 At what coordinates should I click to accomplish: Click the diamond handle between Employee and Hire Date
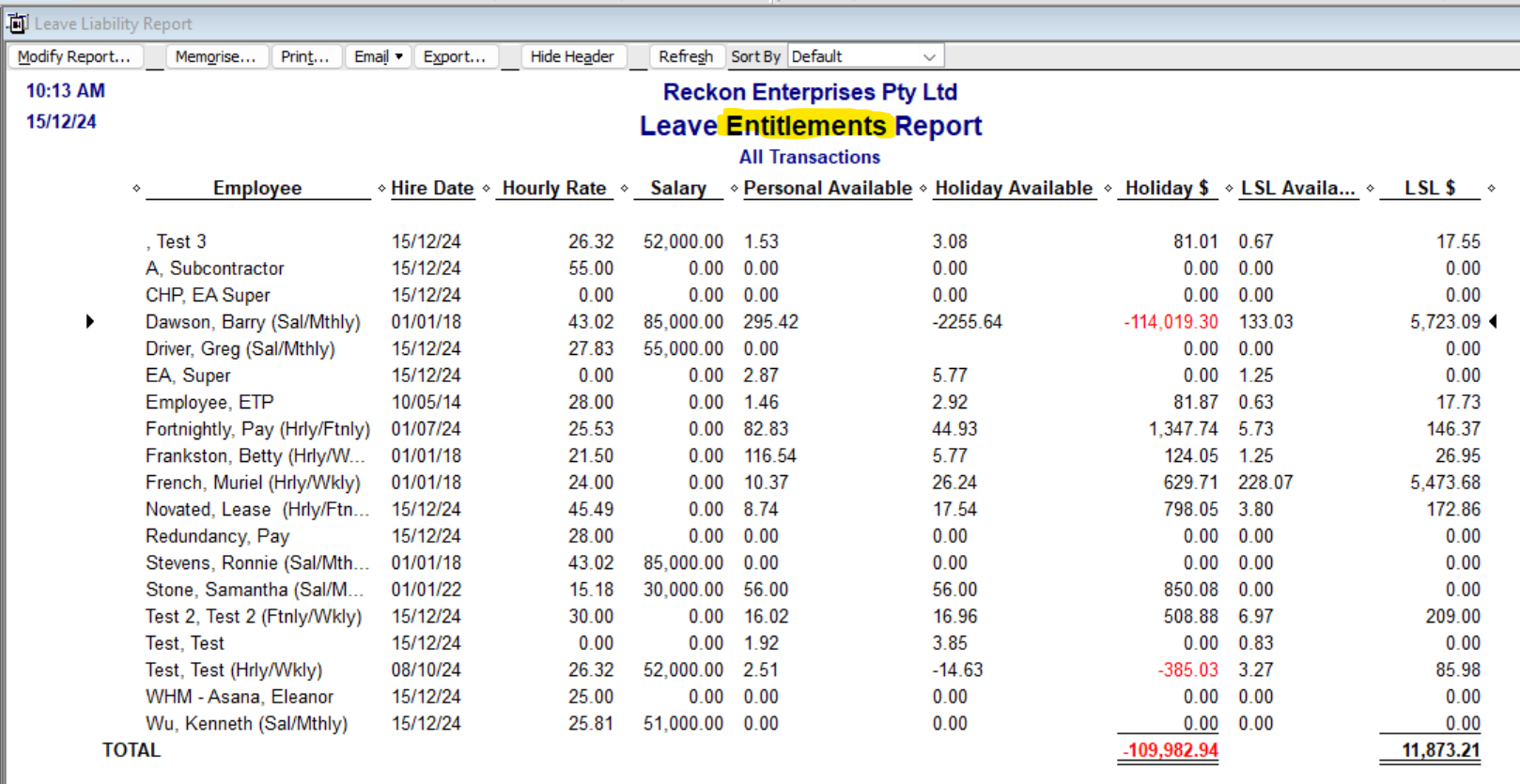(381, 189)
